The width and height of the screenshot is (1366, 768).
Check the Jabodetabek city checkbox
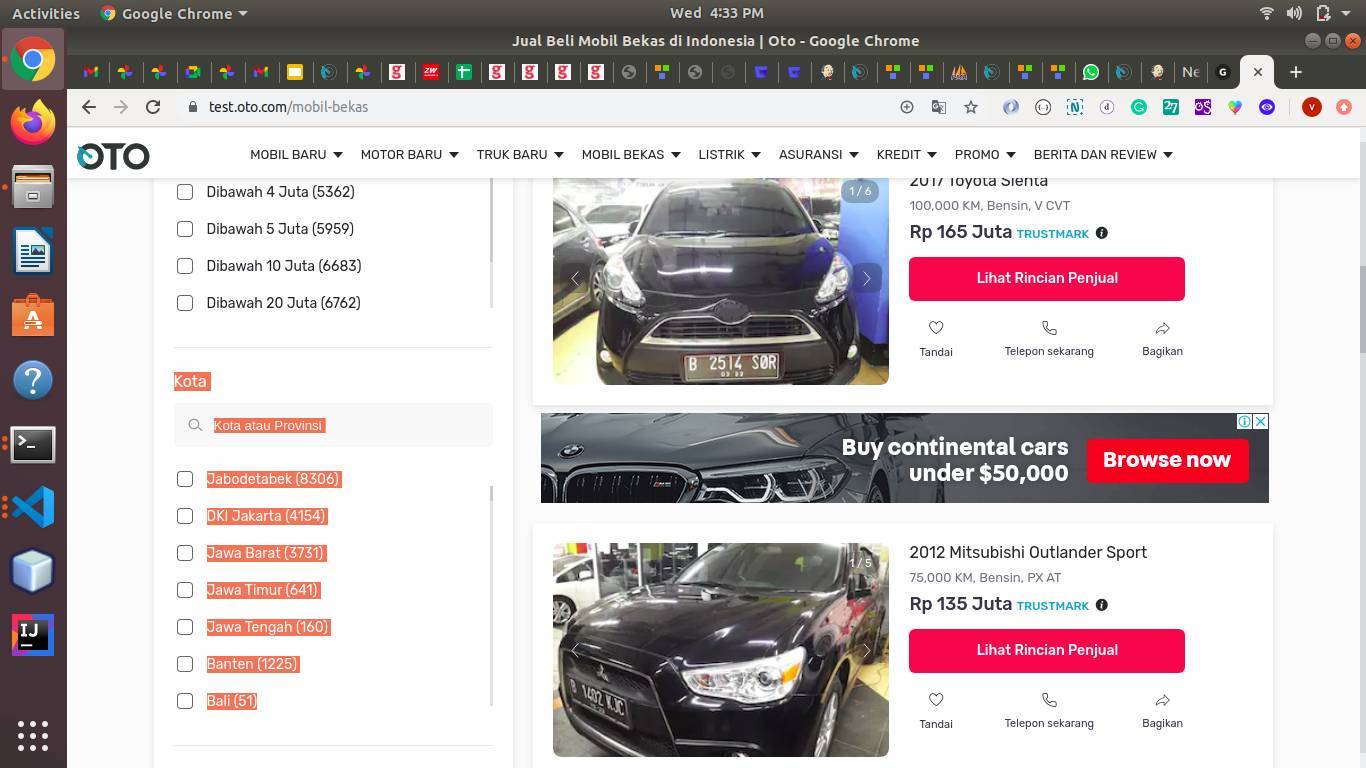[x=185, y=479]
